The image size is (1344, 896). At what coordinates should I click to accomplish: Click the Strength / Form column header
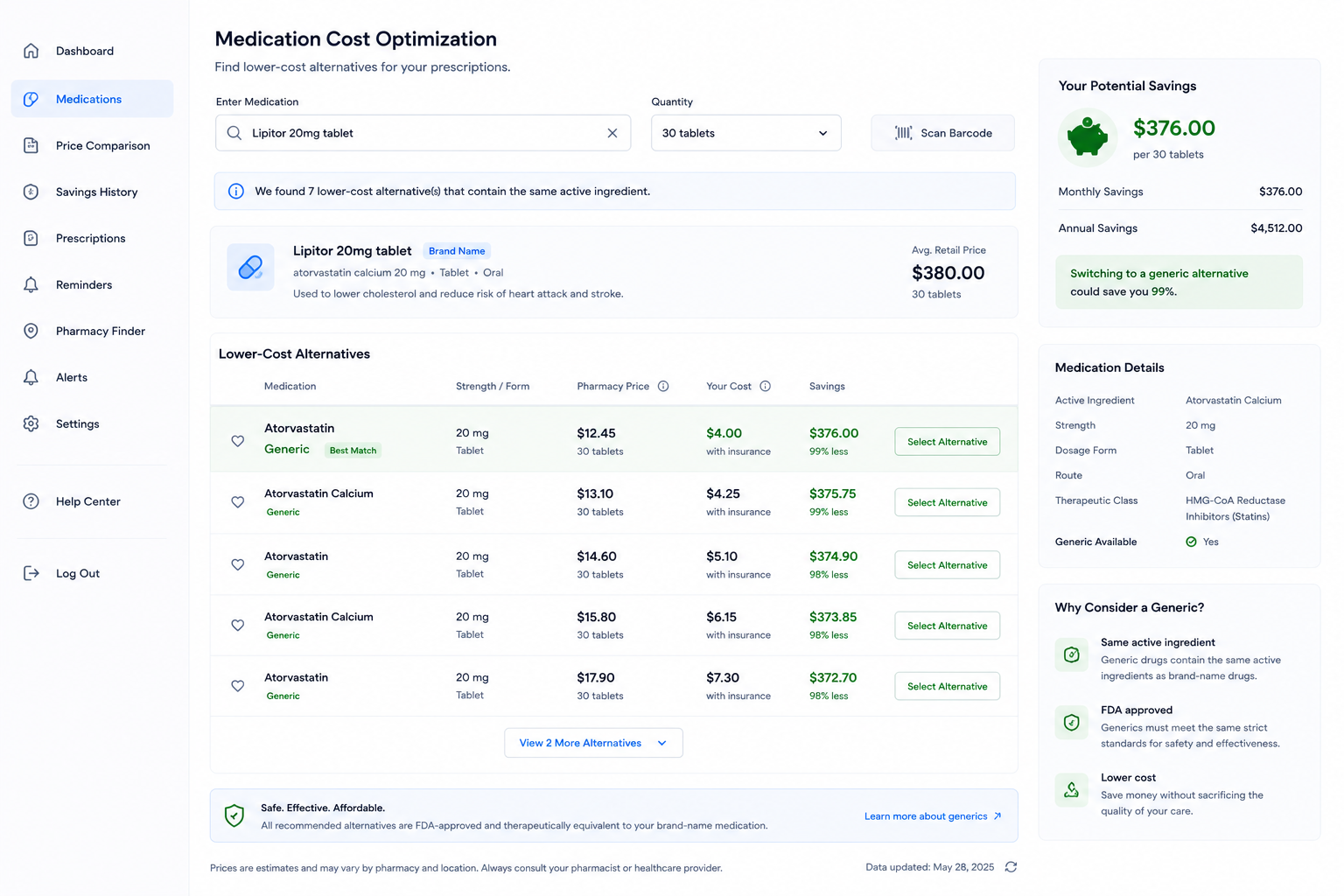click(493, 386)
